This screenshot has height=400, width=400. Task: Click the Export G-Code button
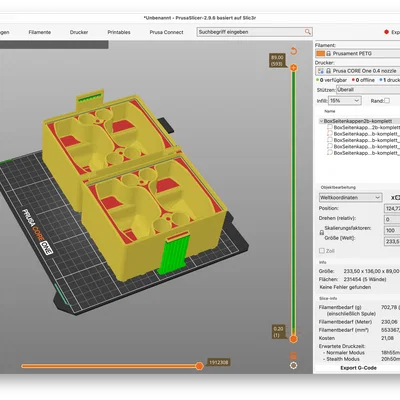(x=358, y=368)
